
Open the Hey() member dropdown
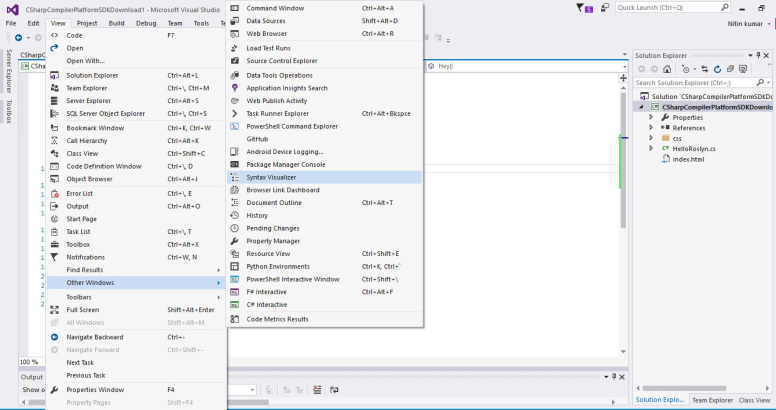coord(625,66)
